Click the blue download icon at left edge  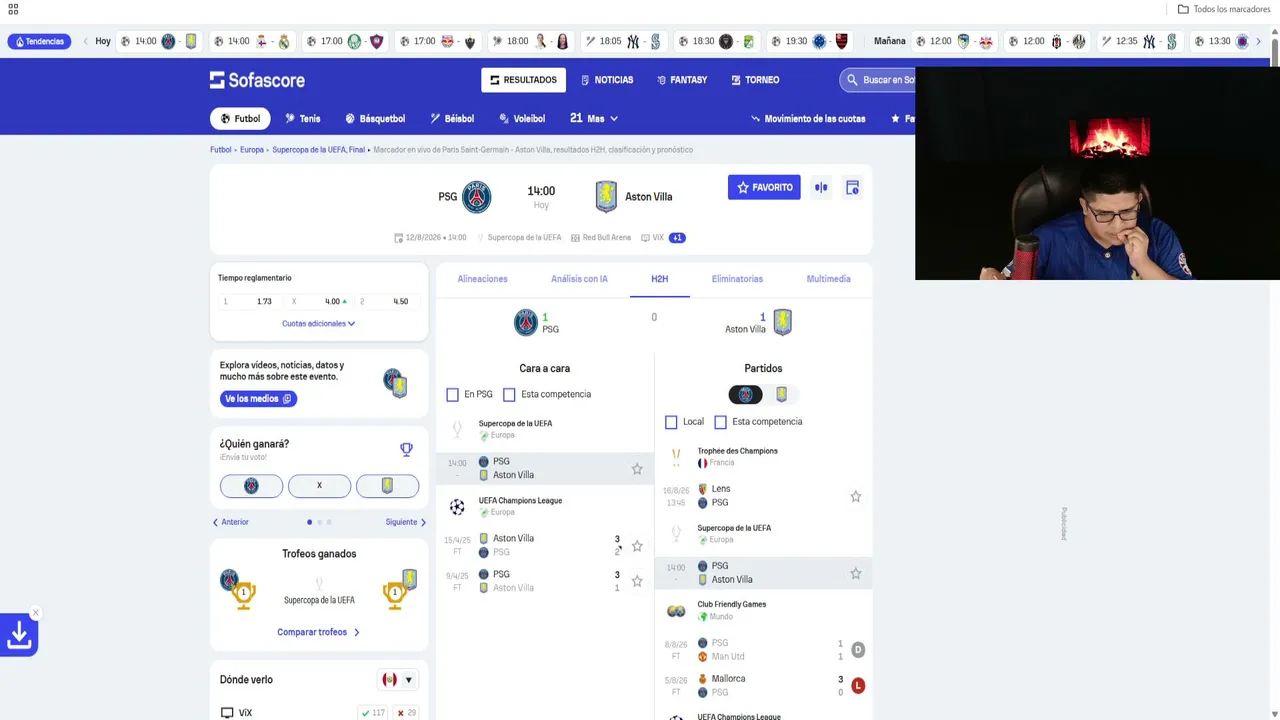pos(19,635)
